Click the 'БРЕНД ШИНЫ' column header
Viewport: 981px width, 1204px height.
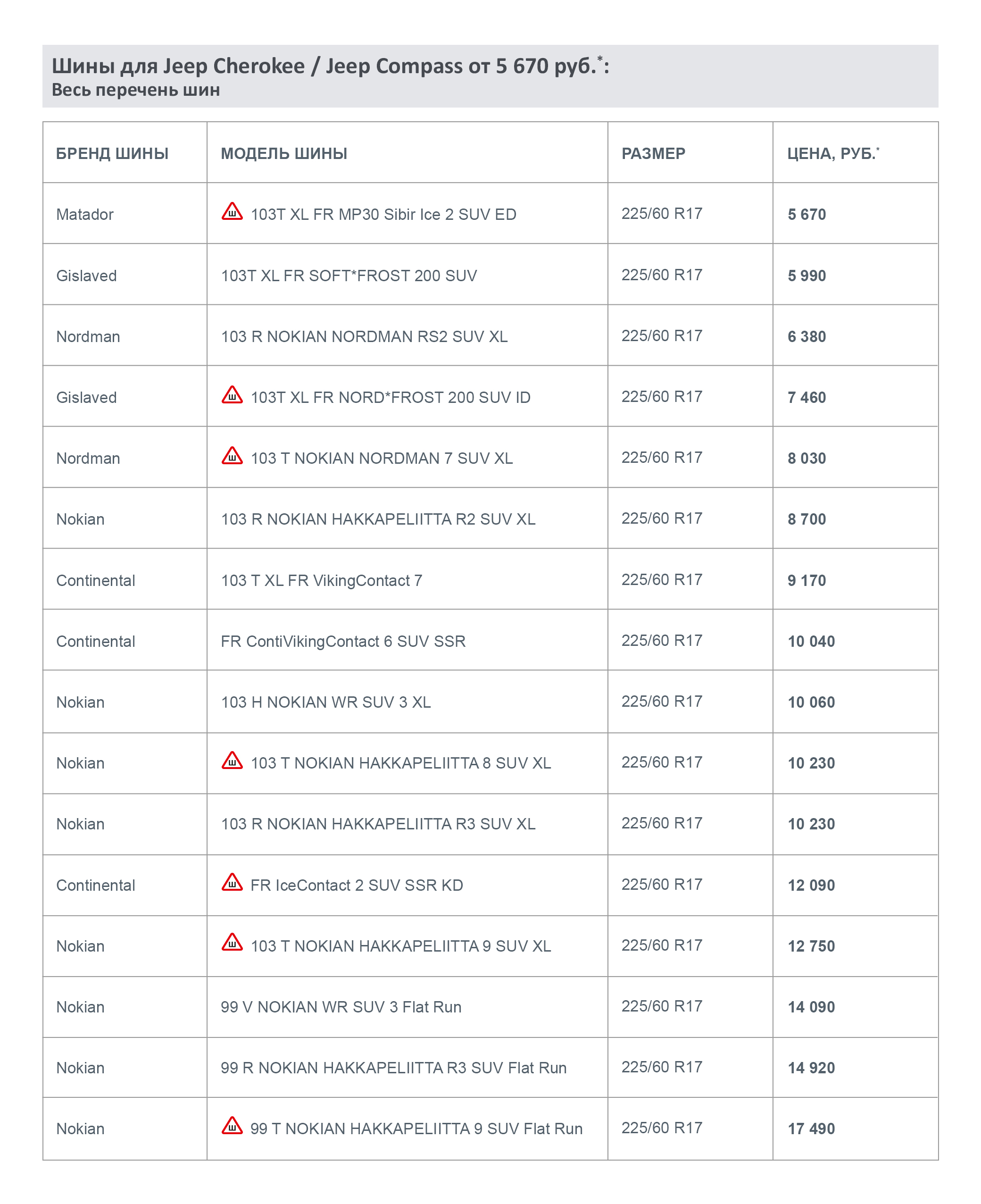coord(112,154)
